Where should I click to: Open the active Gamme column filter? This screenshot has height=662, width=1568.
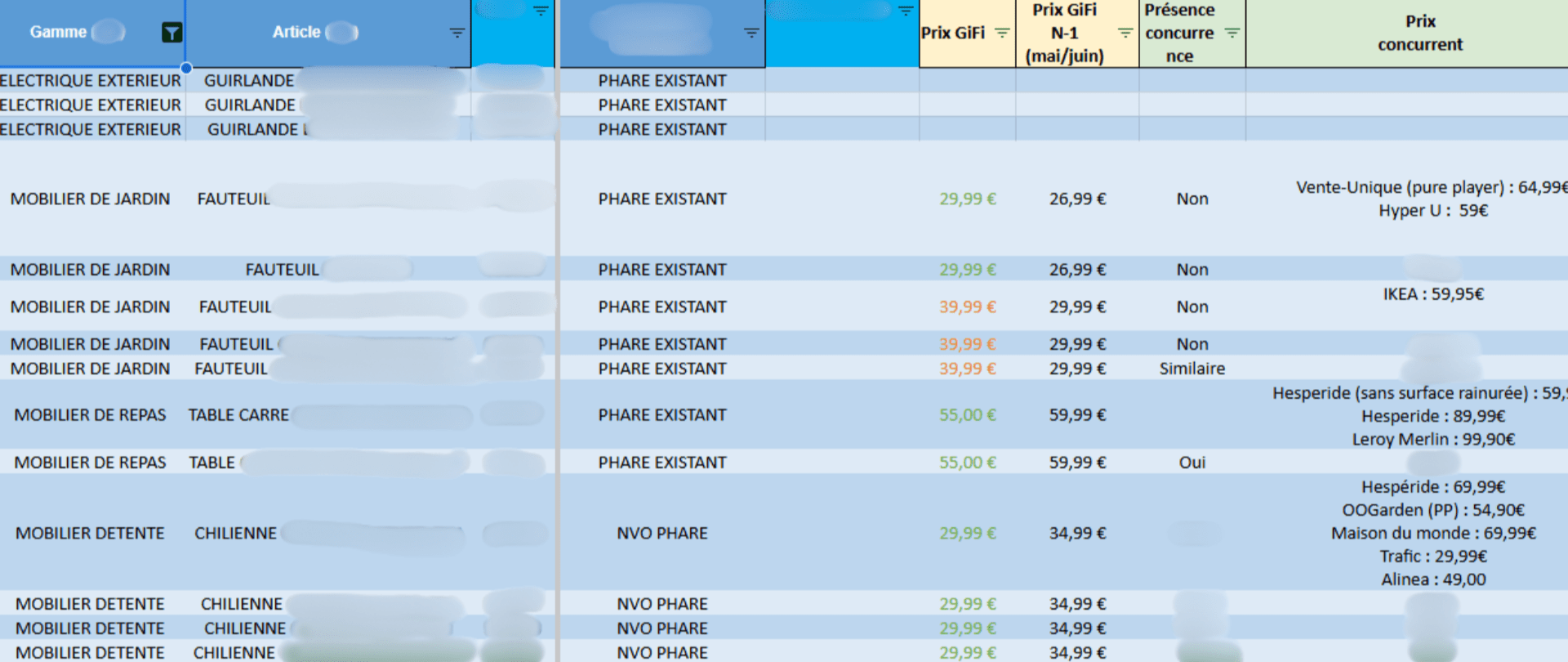click(x=171, y=33)
